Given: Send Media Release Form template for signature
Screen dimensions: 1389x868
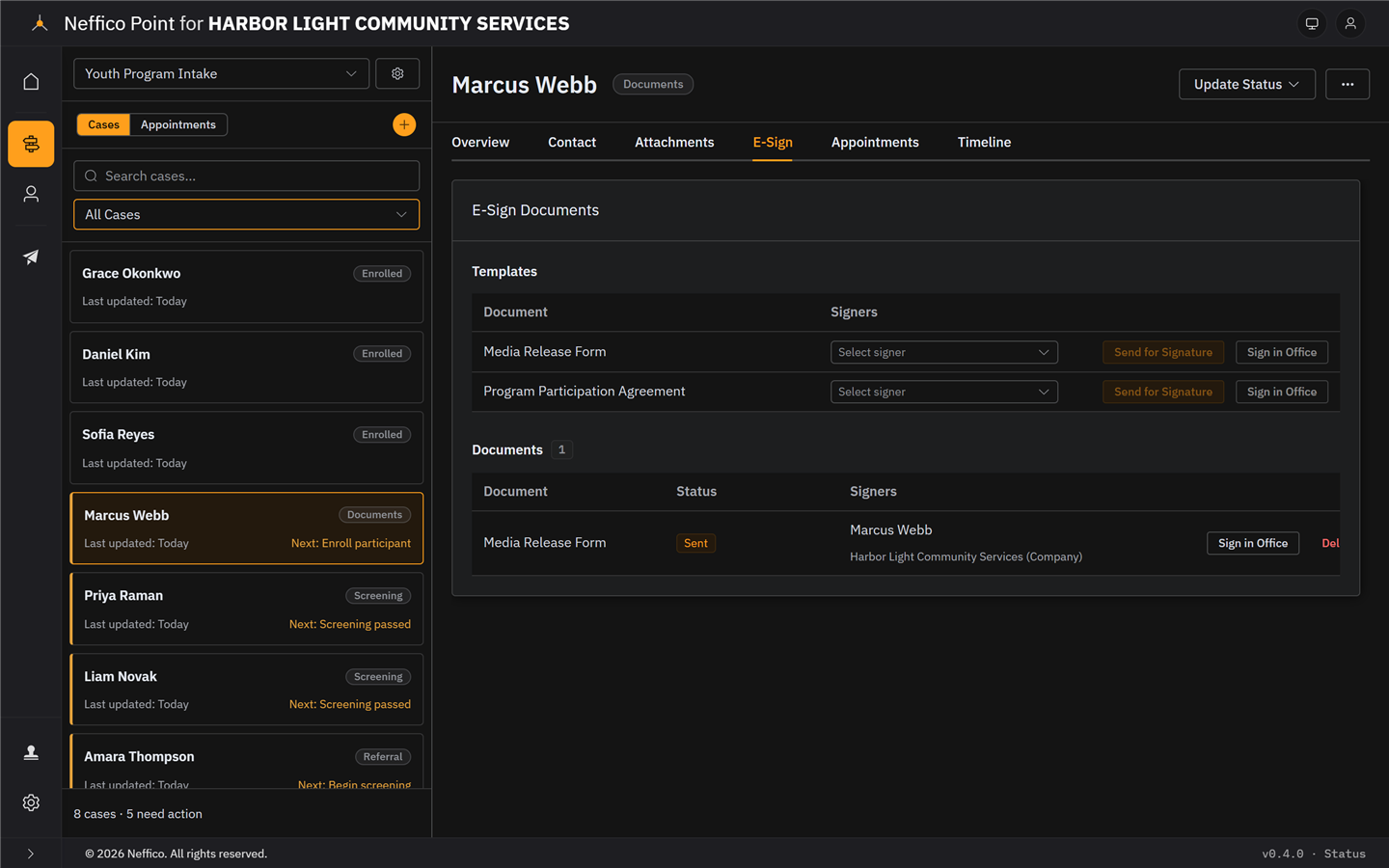Looking at the screenshot, I should [x=1163, y=352].
